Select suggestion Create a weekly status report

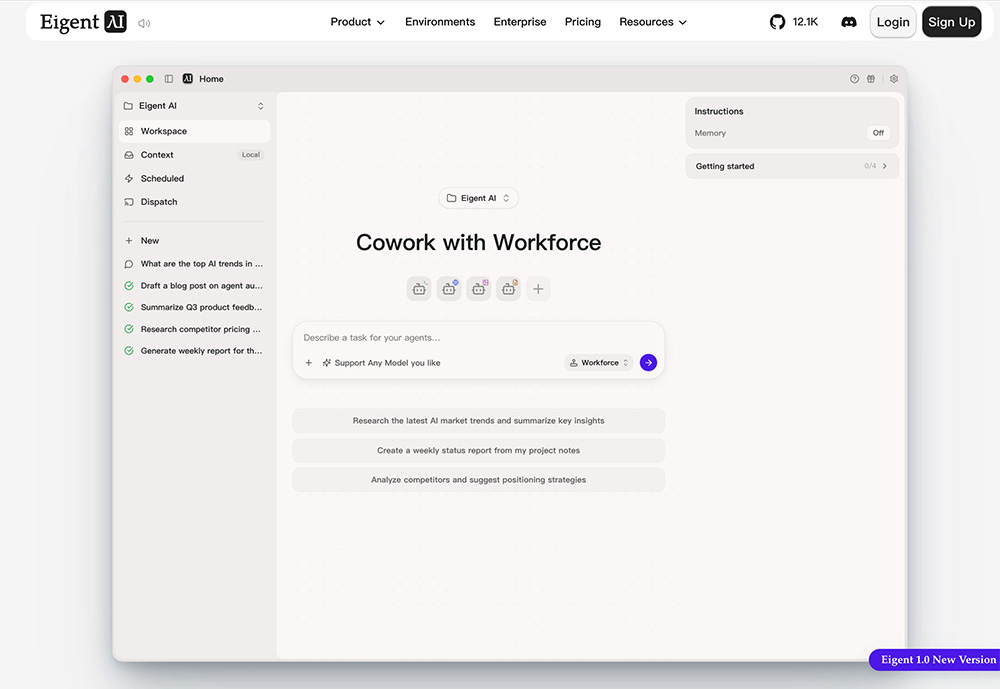pyautogui.click(x=478, y=450)
